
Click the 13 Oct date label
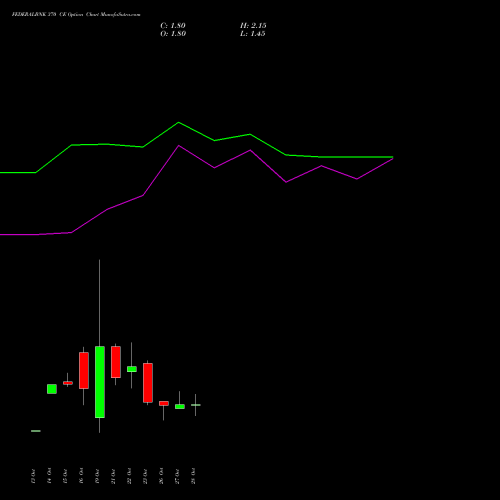pos(33,476)
